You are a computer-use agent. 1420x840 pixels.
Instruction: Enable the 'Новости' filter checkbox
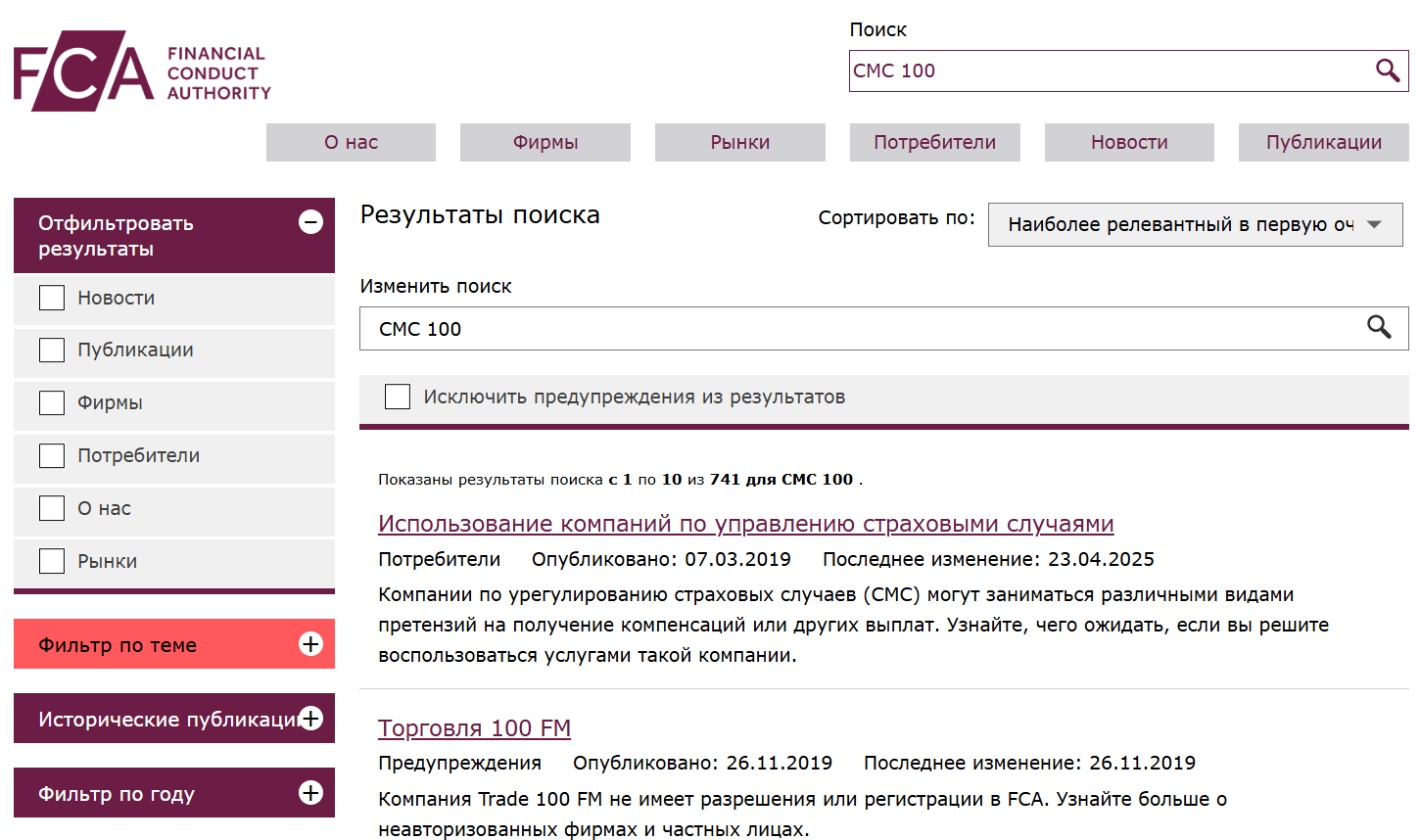(51, 297)
